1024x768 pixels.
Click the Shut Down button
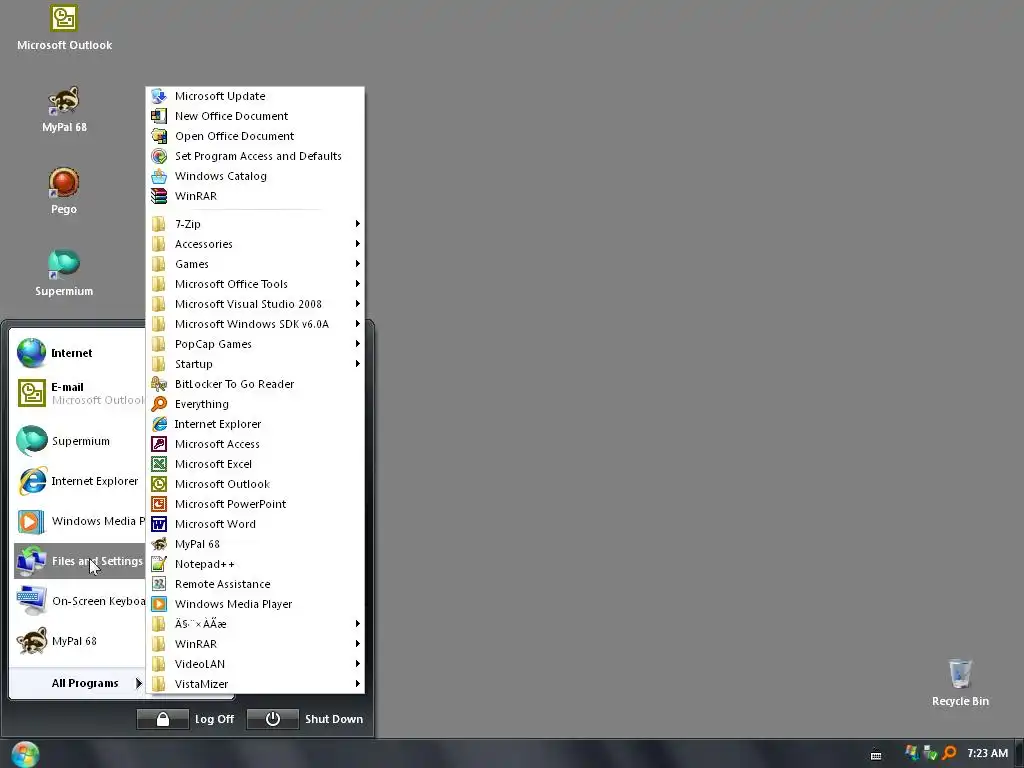[306, 719]
